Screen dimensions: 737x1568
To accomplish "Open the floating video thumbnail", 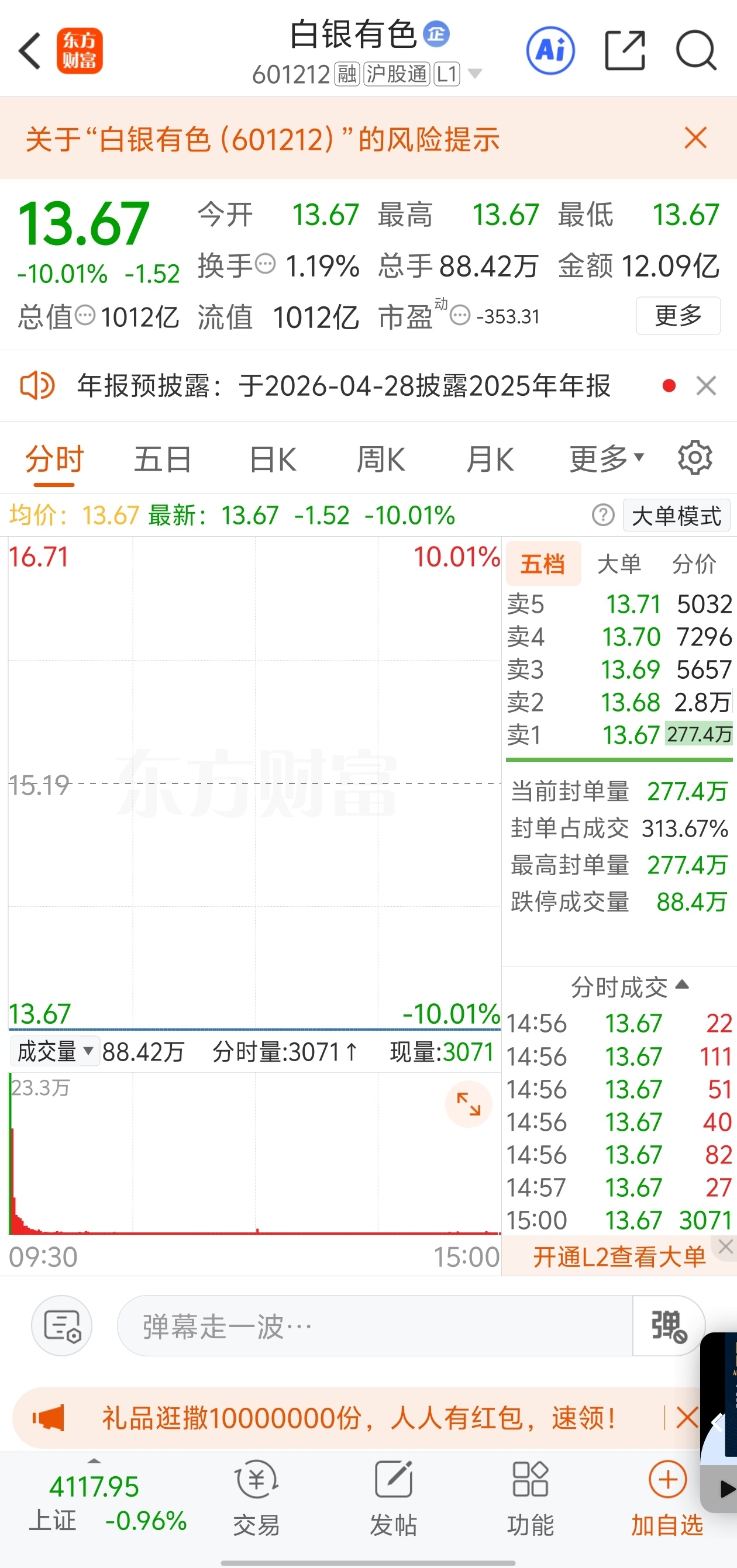I will tap(719, 1422).
